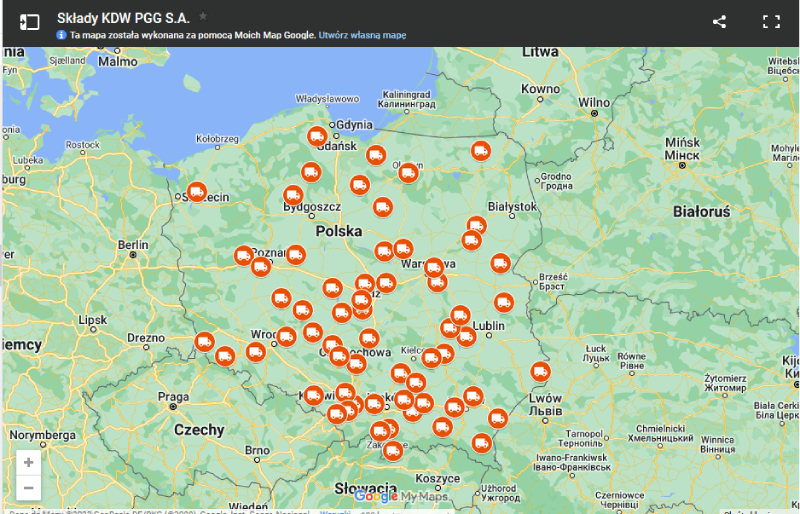Share this map
800x514 pixels.
tap(719, 21)
